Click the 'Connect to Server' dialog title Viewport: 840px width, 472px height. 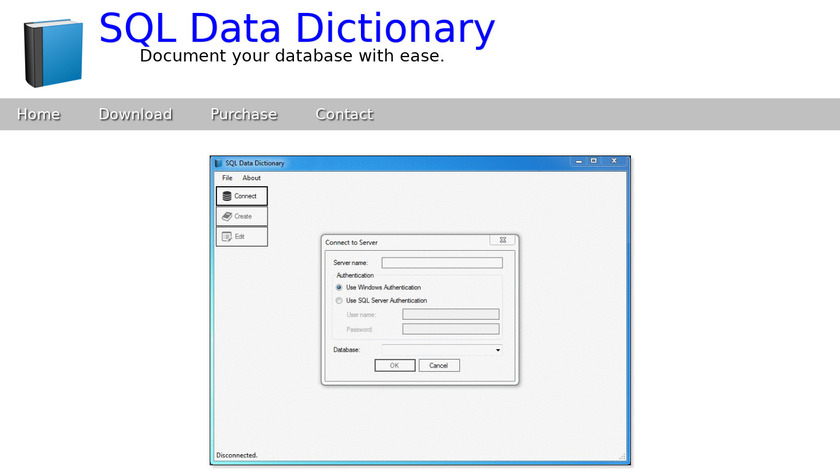point(351,242)
